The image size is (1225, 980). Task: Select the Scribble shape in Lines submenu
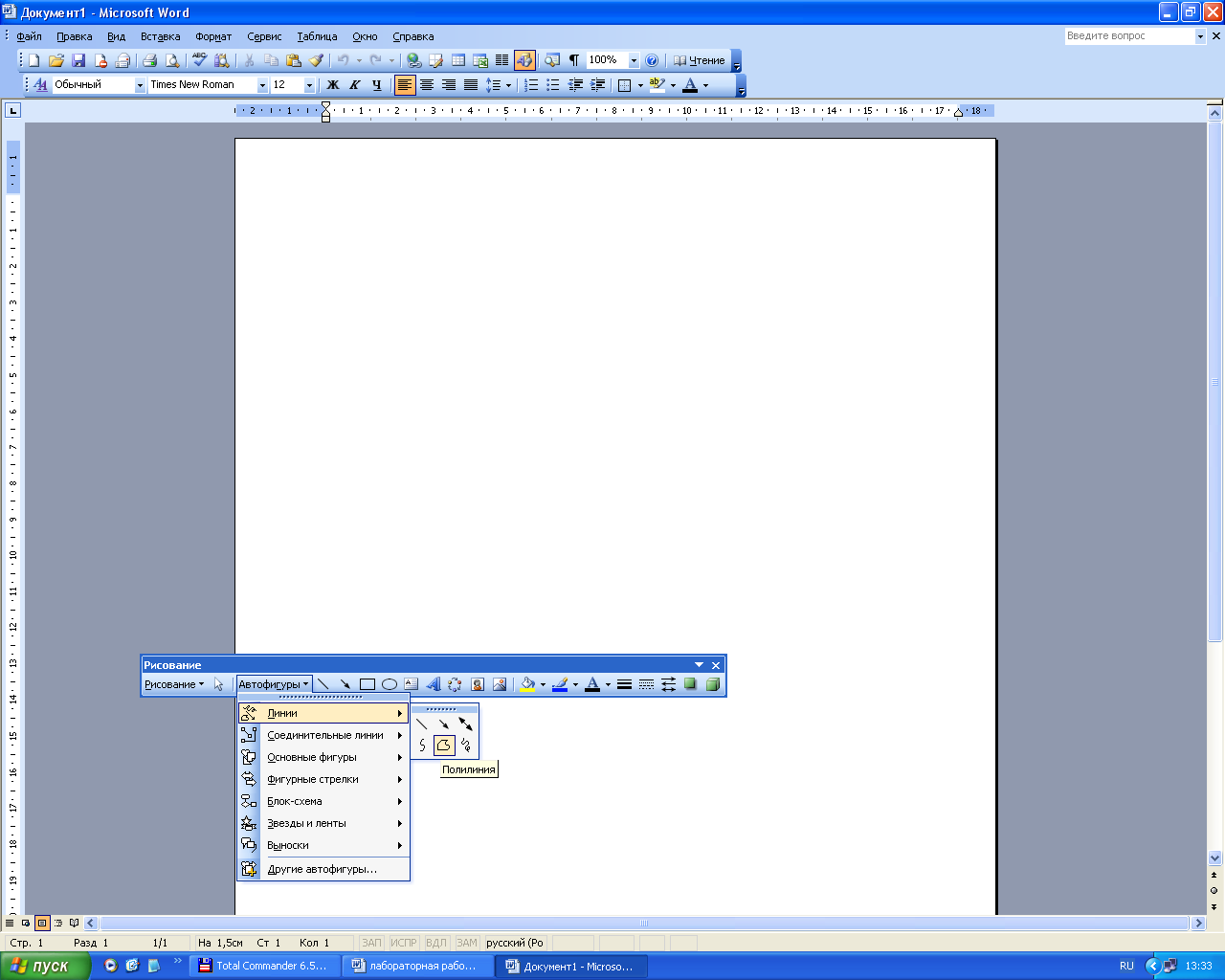[x=466, y=746]
